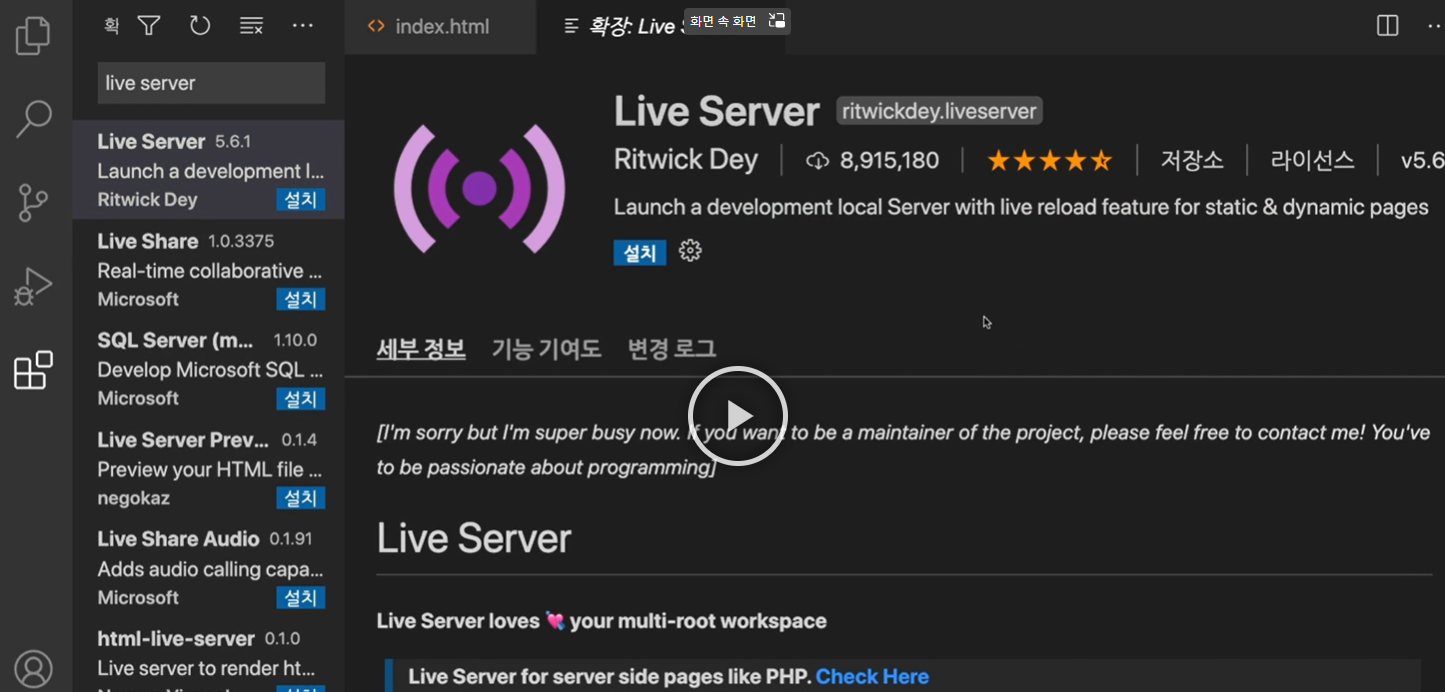
Task: Select Live Server Preview list entry
Action: tap(208, 468)
